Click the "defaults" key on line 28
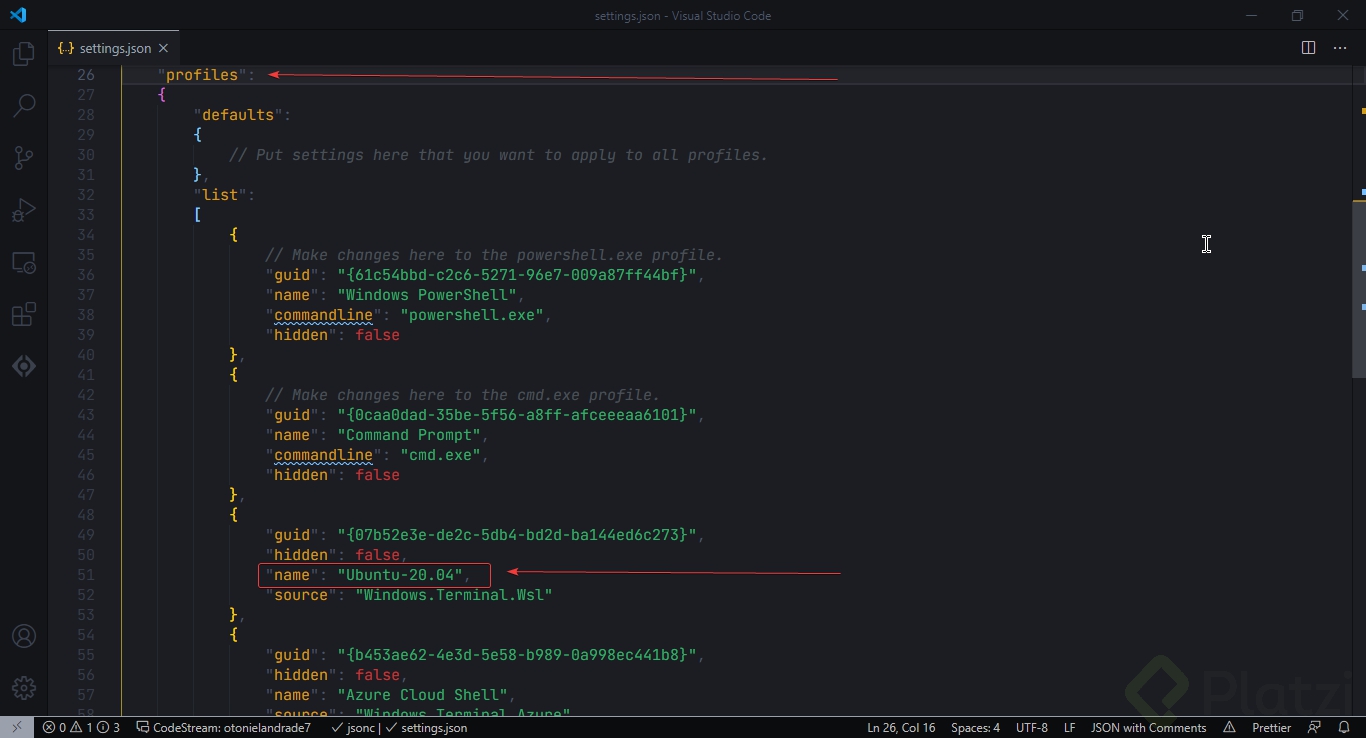 coord(238,115)
